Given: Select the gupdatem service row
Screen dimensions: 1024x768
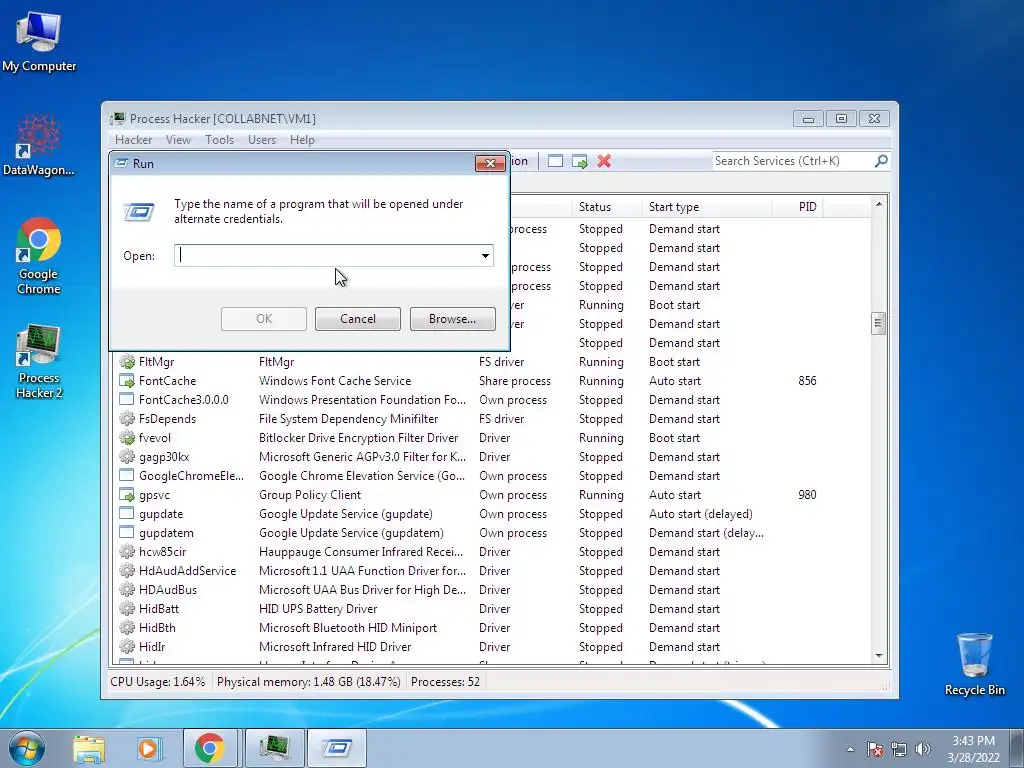Looking at the screenshot, I should point(492,533).
